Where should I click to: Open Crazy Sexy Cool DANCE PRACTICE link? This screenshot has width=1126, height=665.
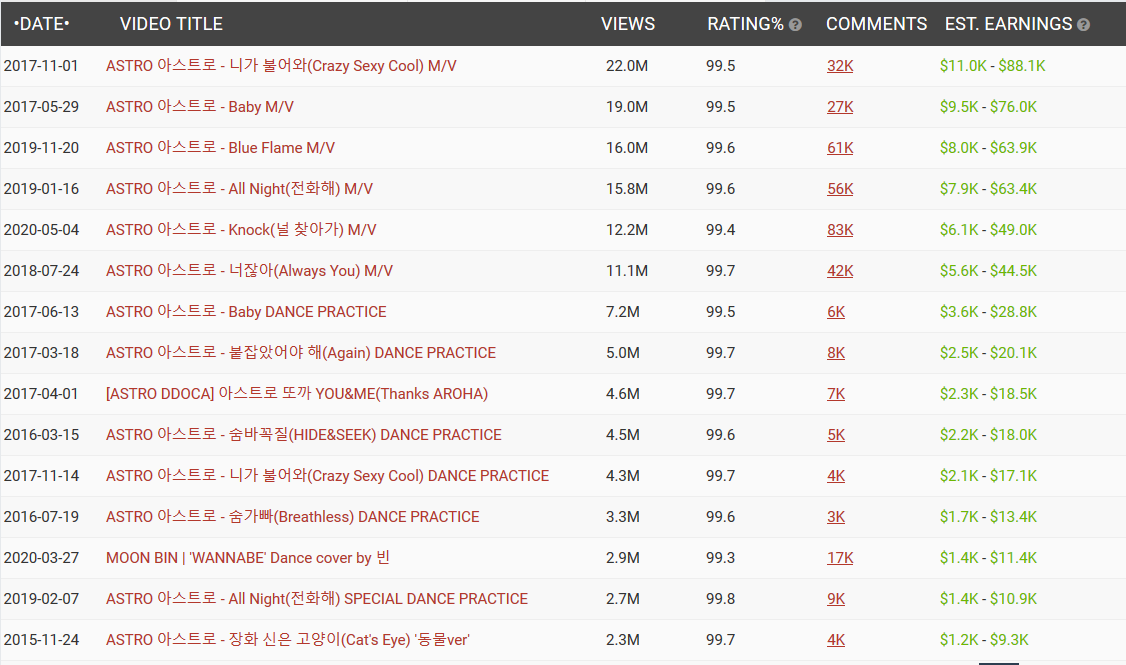pos(327,475)
